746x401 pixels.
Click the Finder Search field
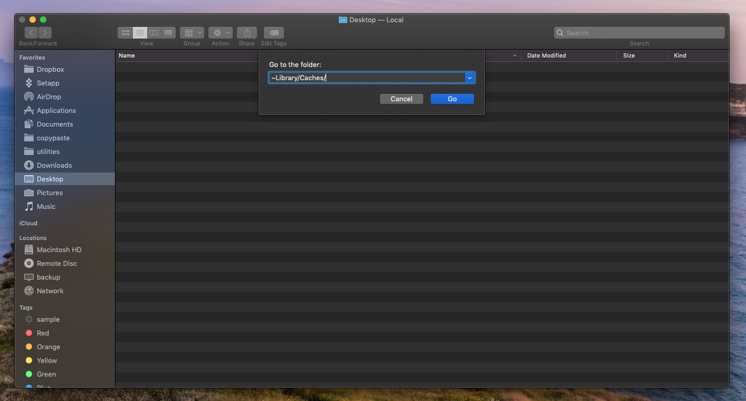(x=639, y=33)
